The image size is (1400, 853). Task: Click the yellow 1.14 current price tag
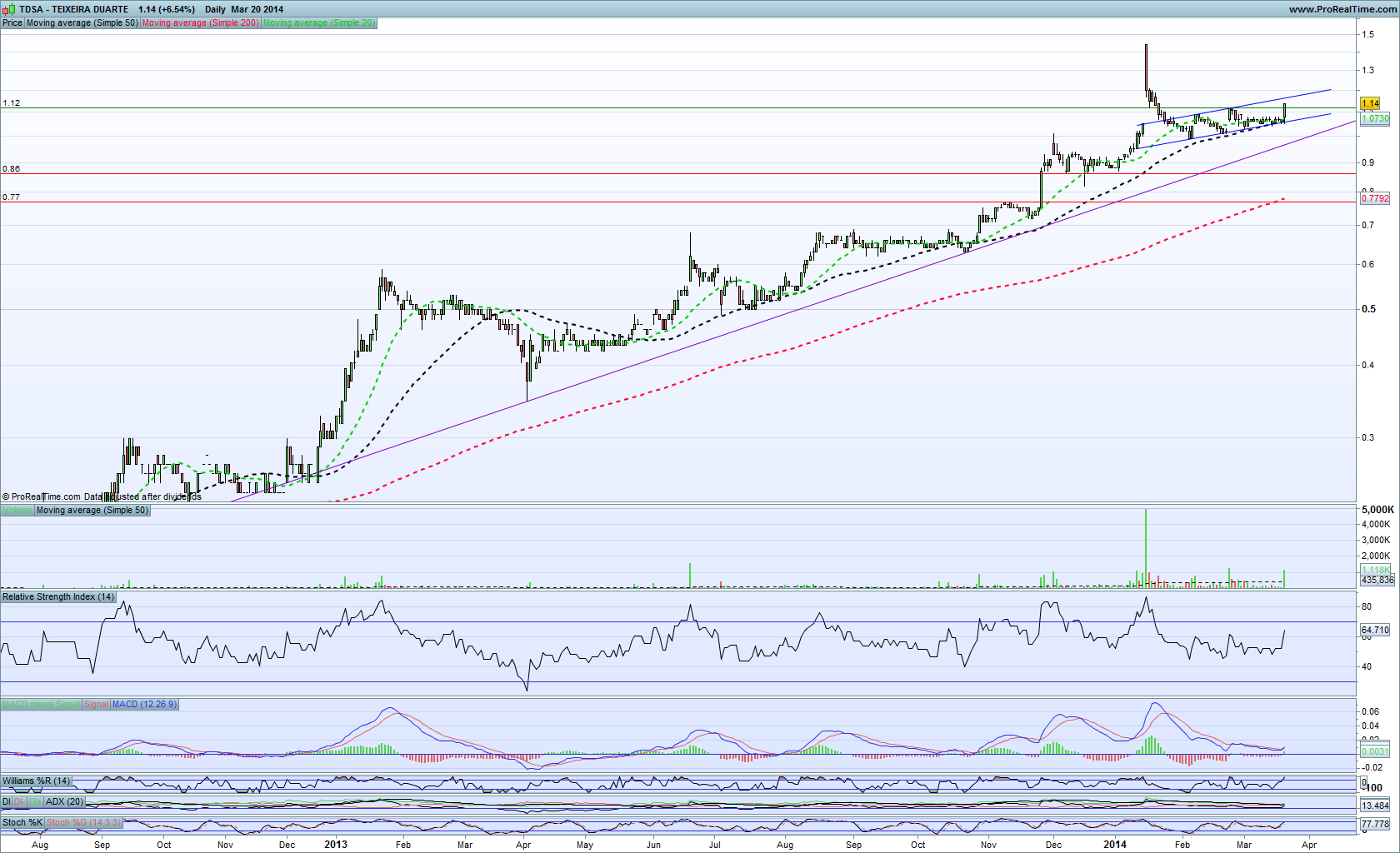(1370, 104)
